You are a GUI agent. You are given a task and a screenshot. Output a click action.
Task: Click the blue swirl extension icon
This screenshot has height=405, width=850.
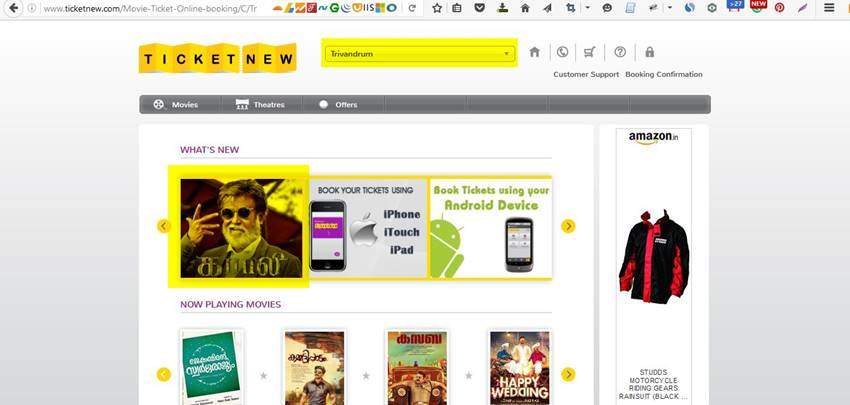(690, 8)
